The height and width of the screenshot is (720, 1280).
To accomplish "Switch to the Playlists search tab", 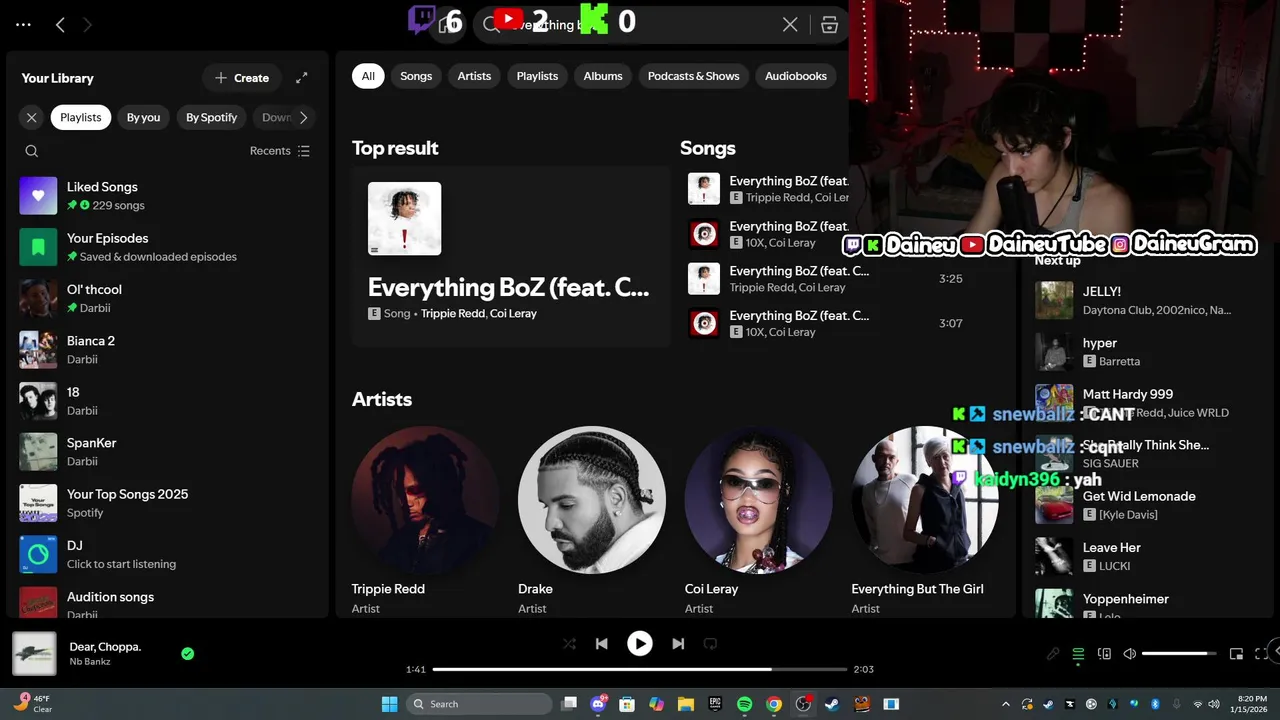I will (537, 76).
